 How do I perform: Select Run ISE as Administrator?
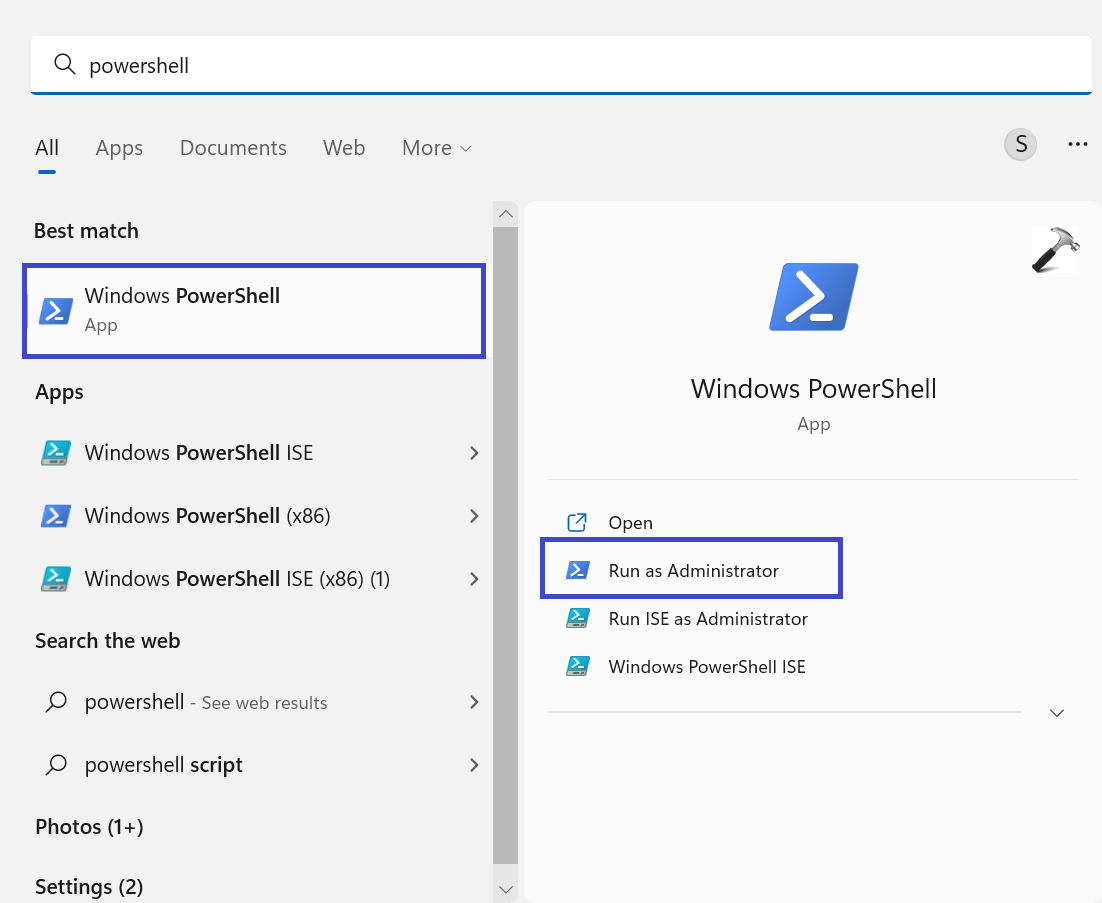pyautogui.click(x=707, y=619)
